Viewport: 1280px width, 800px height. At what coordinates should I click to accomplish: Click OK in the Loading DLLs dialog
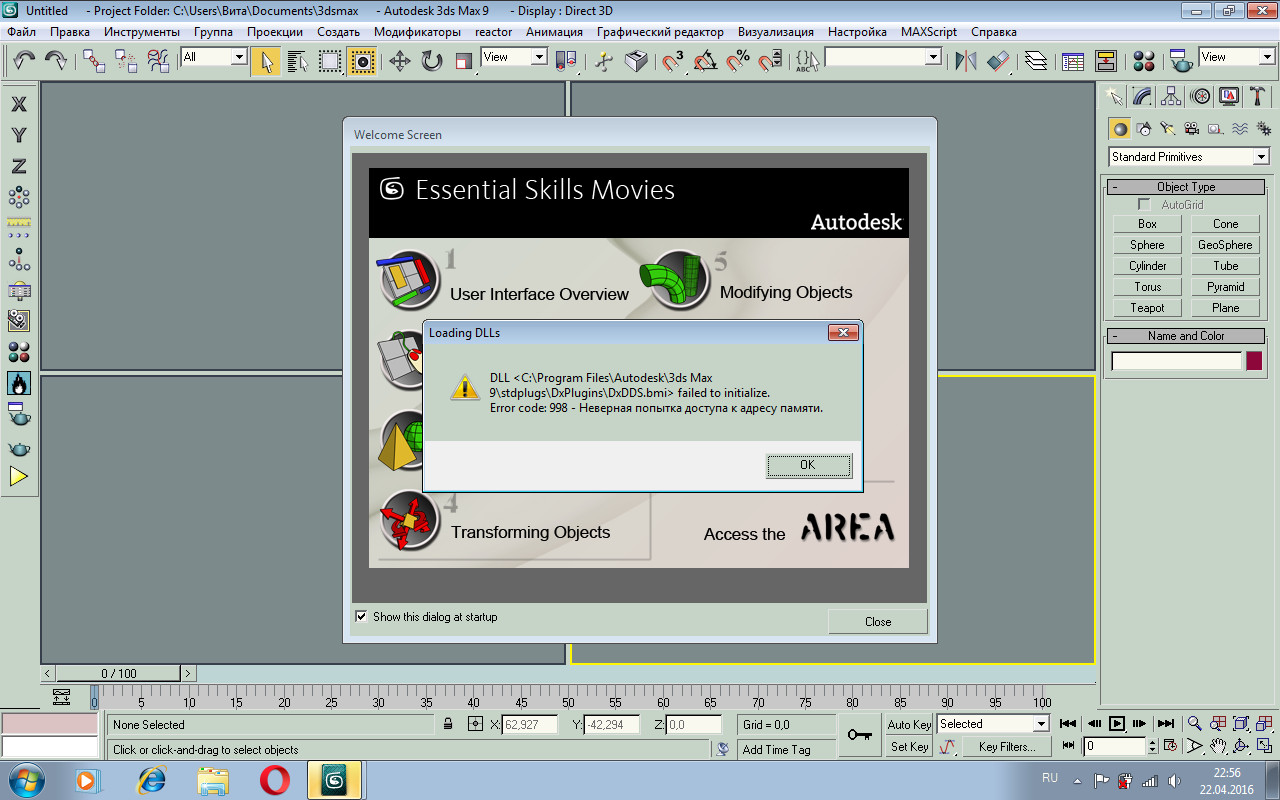pyautogui.click(x=808, y=465)
